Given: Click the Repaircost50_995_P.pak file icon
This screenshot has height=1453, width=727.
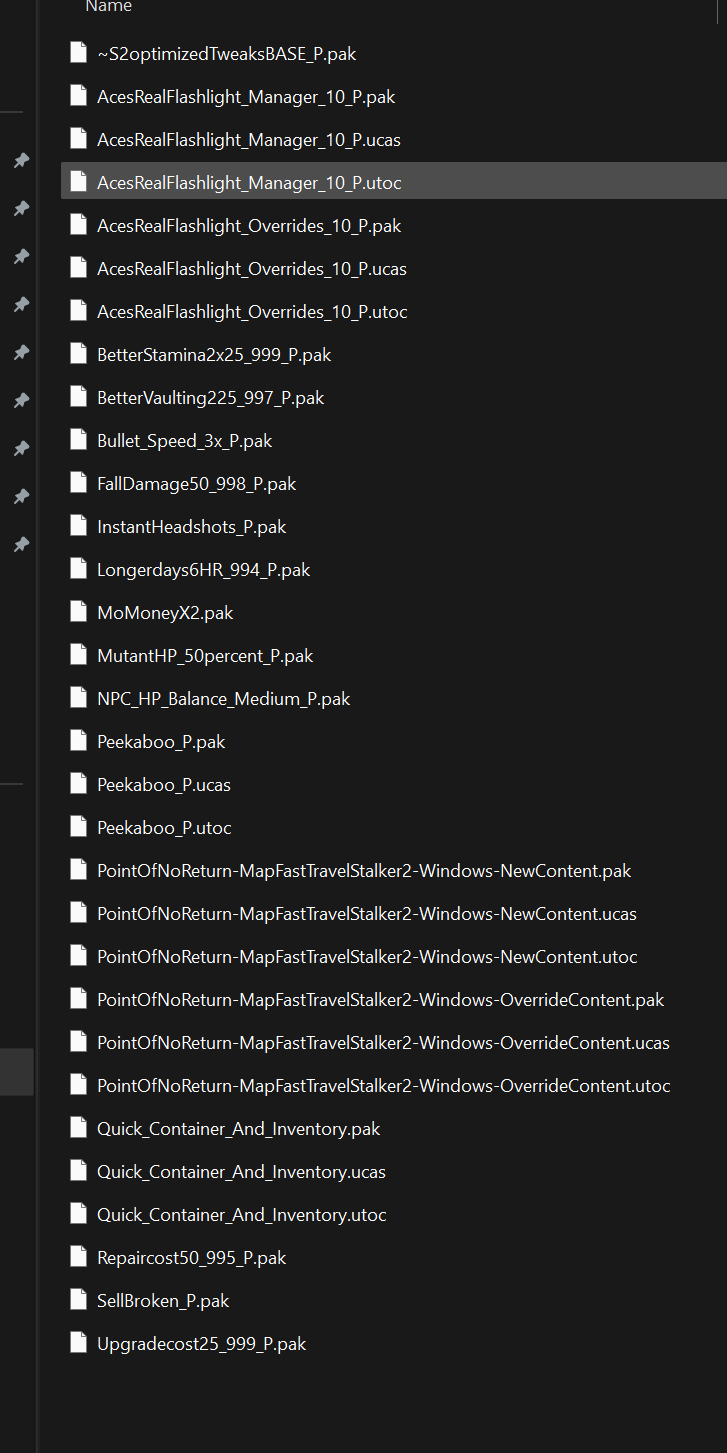Looking at the screenshot, I should click(79, 1257).
